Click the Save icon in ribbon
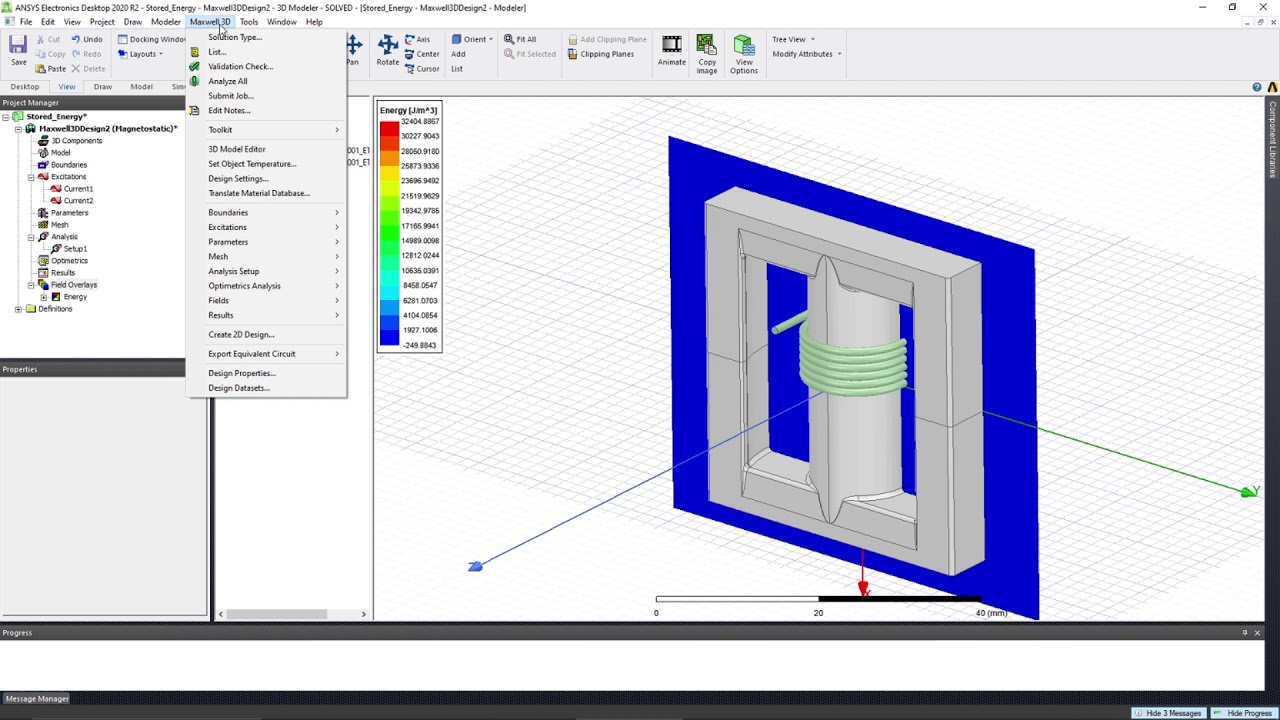The image size is (1280, 720). (x=18, y=45)
